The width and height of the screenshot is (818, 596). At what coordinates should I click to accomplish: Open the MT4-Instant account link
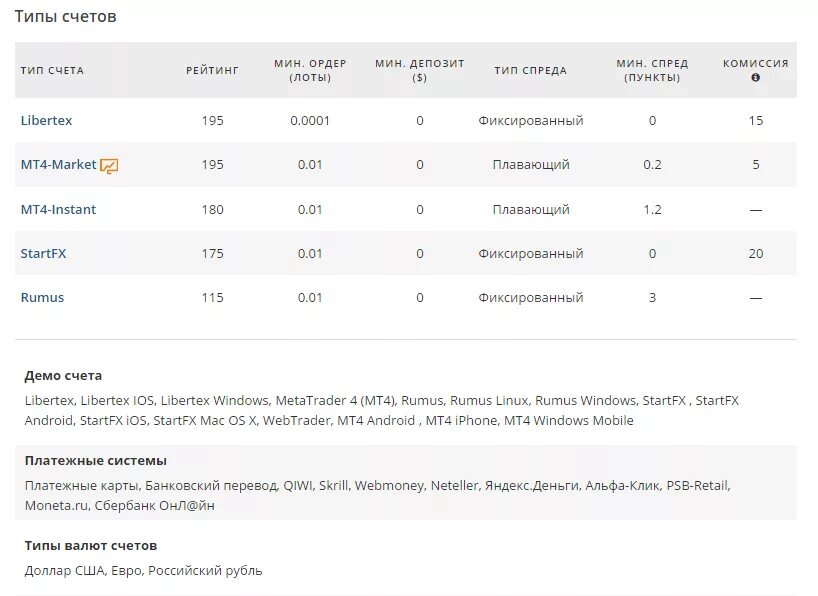(x=58, y=210)
